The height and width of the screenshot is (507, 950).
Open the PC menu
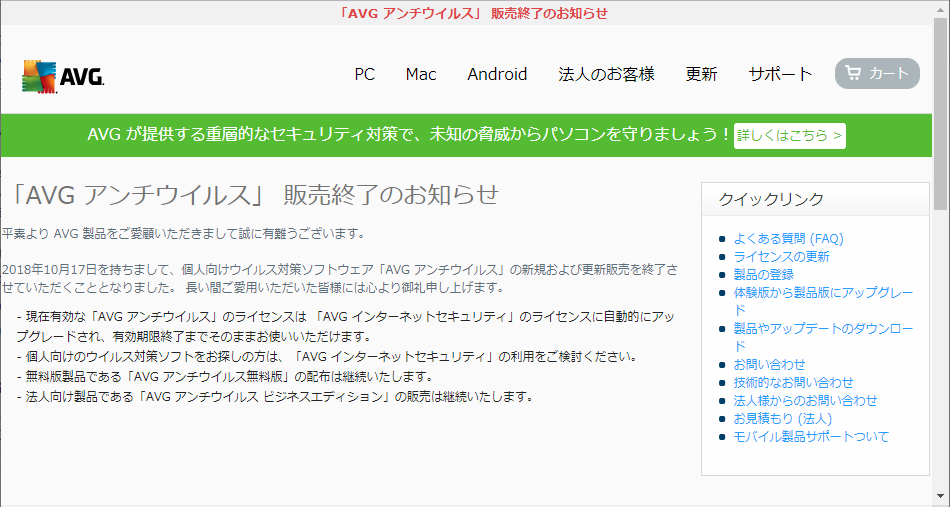(x=365, y=74)
